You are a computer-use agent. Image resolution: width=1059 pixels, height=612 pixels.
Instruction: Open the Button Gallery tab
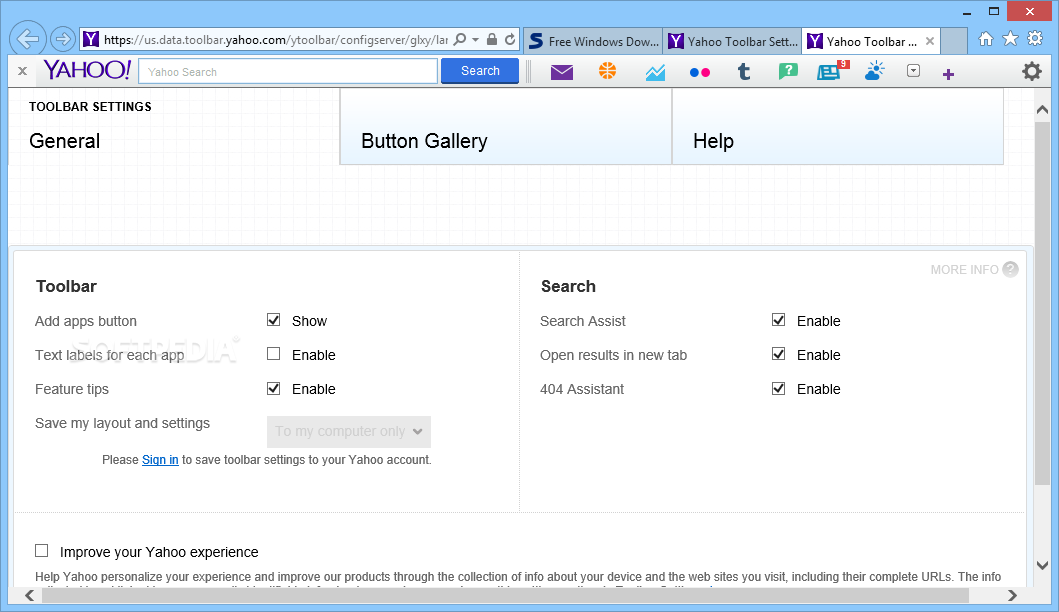[x=506, y=127]
